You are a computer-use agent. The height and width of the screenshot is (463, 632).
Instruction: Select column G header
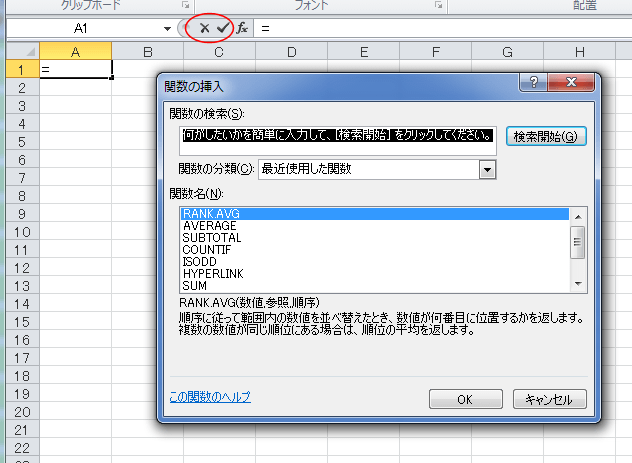[507, 52]
